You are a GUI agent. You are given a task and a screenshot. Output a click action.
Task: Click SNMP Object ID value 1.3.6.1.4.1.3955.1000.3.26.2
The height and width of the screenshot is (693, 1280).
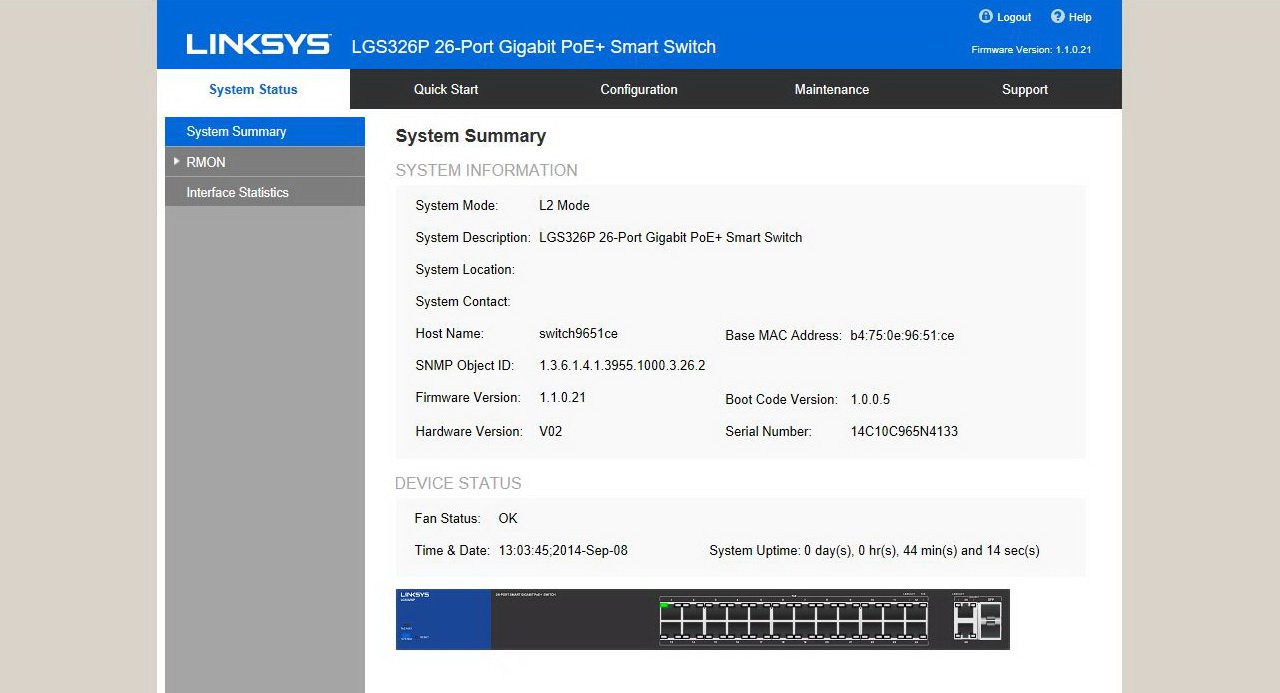pyautogui.click(x=622, y=366)
